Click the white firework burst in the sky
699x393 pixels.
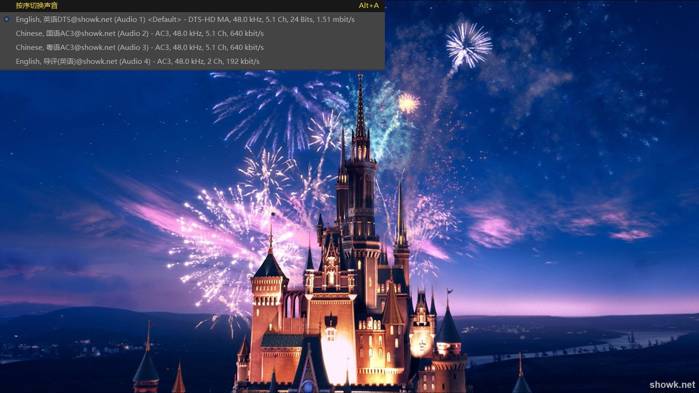(469, 44)
